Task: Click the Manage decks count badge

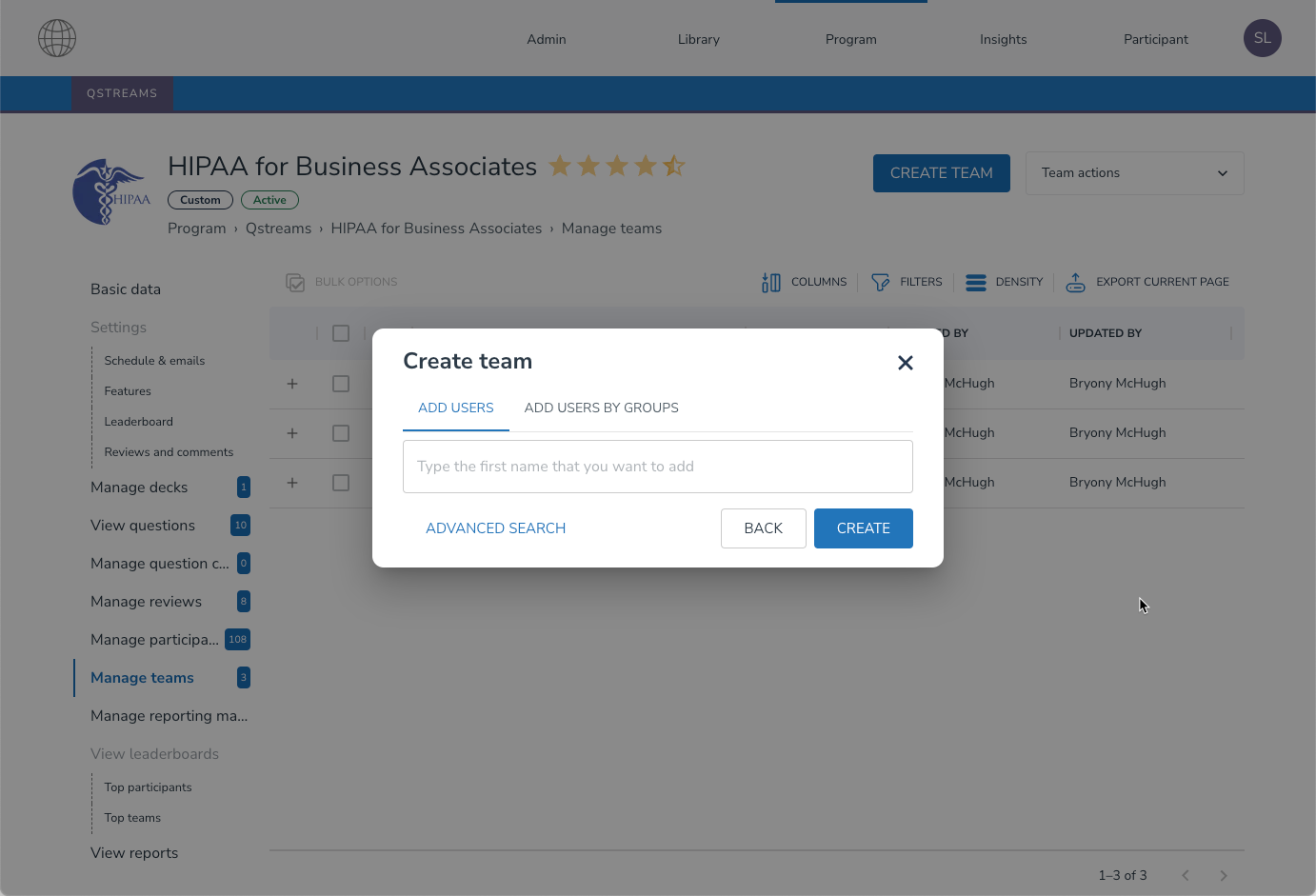Action: pos(244,488)
